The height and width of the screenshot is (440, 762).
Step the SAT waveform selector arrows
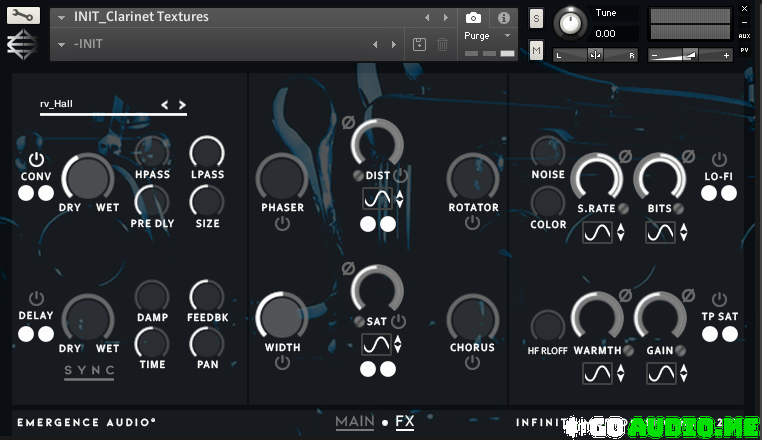[x=398, y=344]
